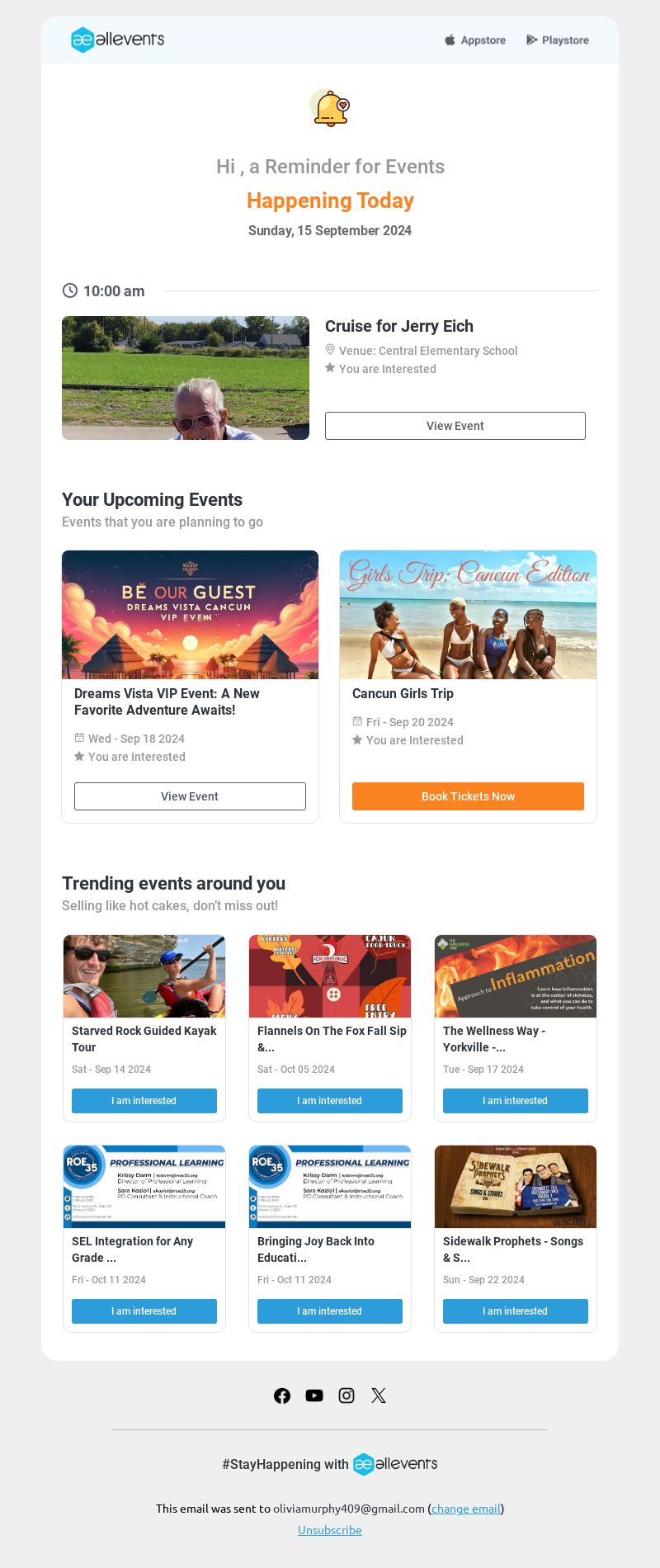View event for Cruise for Jerry Eich

pos(455,426)
